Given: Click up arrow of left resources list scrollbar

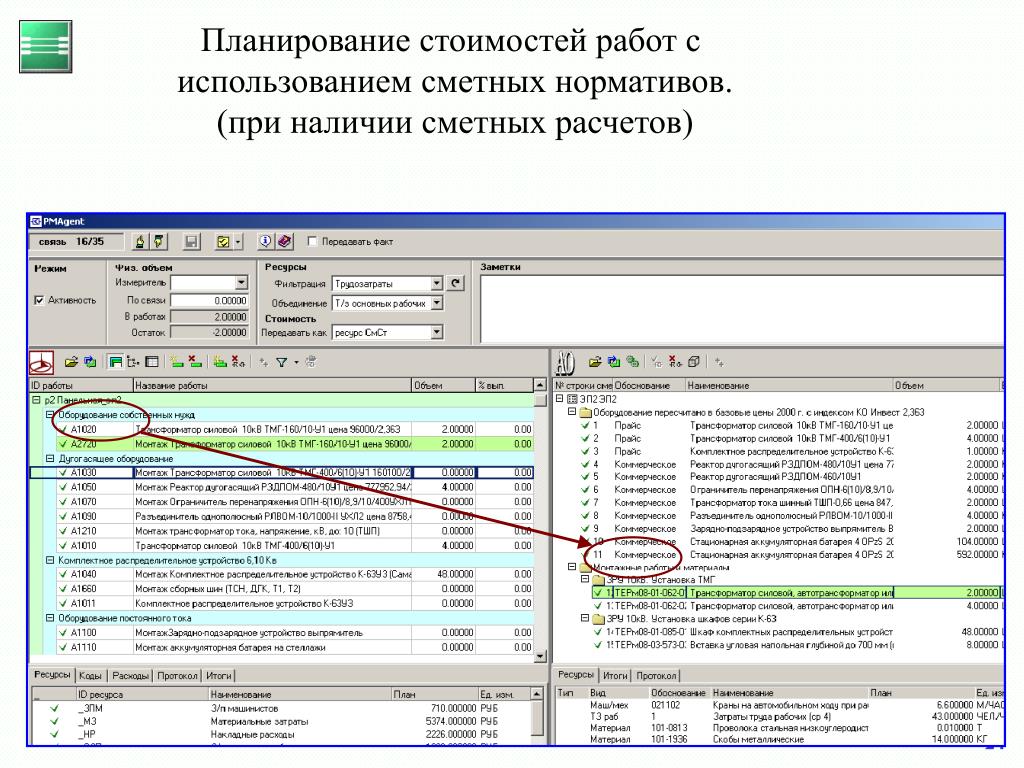Looking at the screenshot, I should coord(537,694).
